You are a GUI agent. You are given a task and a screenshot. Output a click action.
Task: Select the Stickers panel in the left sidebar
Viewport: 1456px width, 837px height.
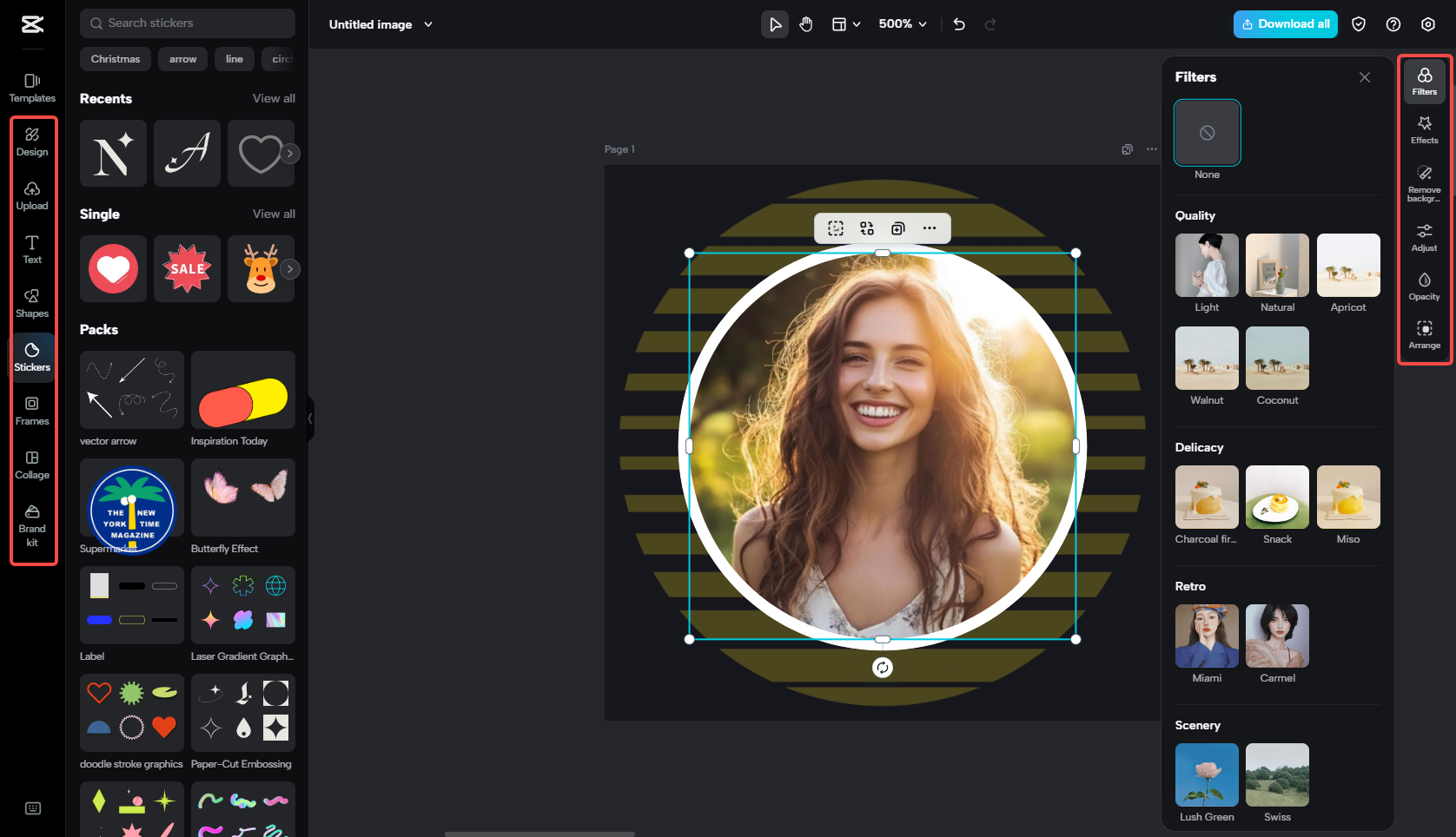click(x=32, y=357)
